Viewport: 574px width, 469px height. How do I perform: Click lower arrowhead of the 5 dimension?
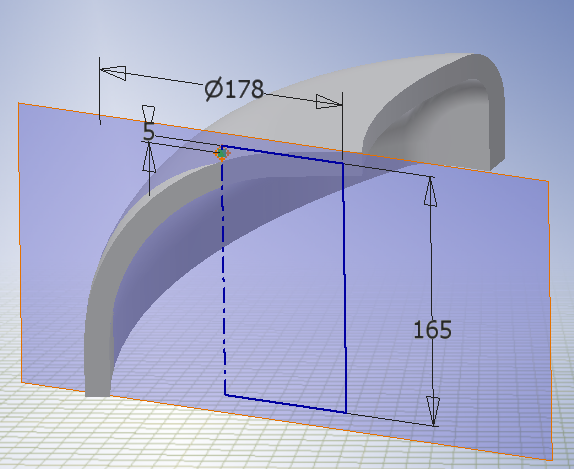click(149, 157)
